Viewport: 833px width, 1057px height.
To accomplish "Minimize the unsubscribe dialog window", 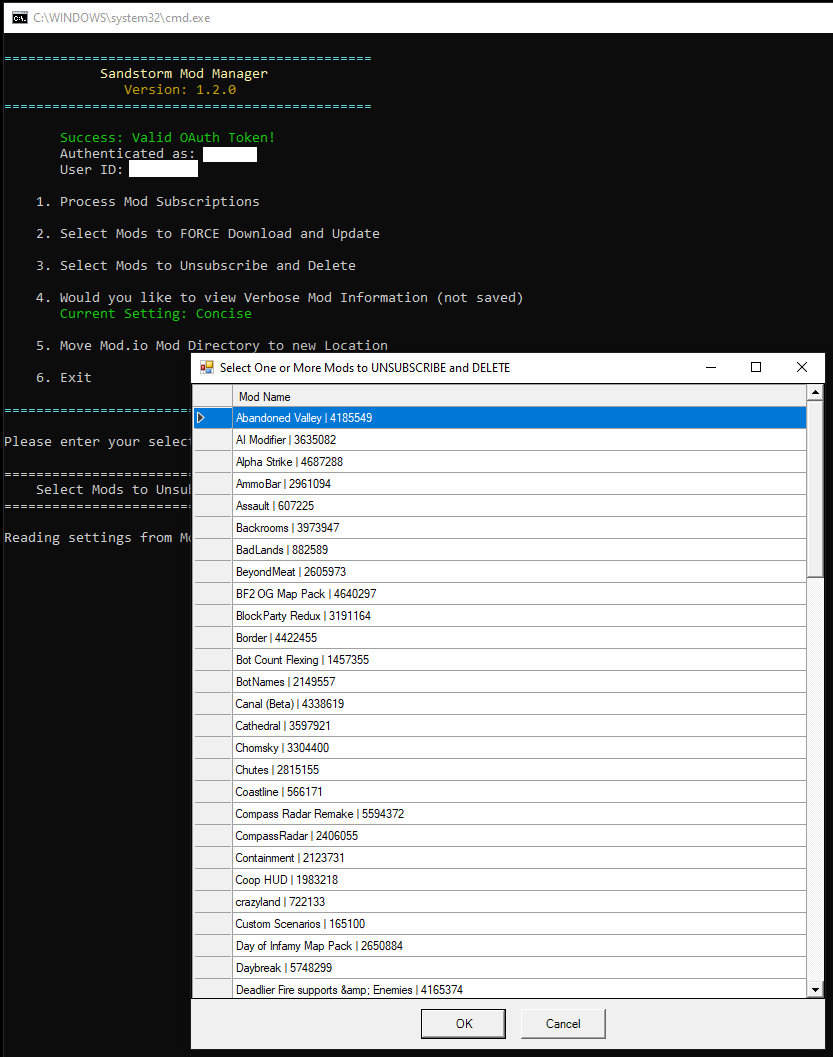I will click(x=710, y=367).
